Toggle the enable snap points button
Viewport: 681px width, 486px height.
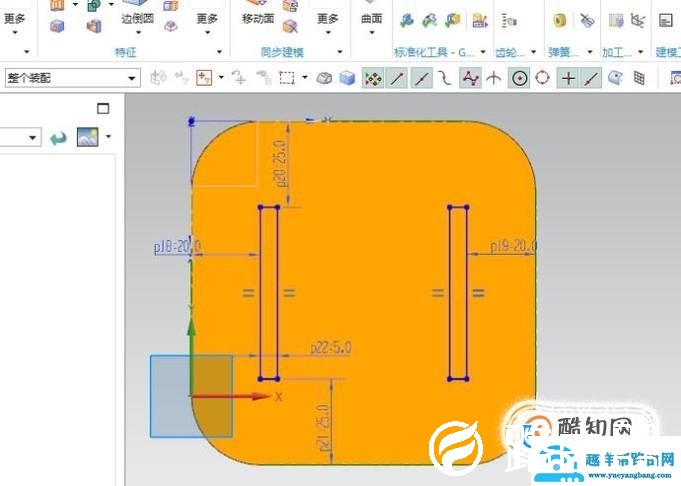(x=373, y=78)
